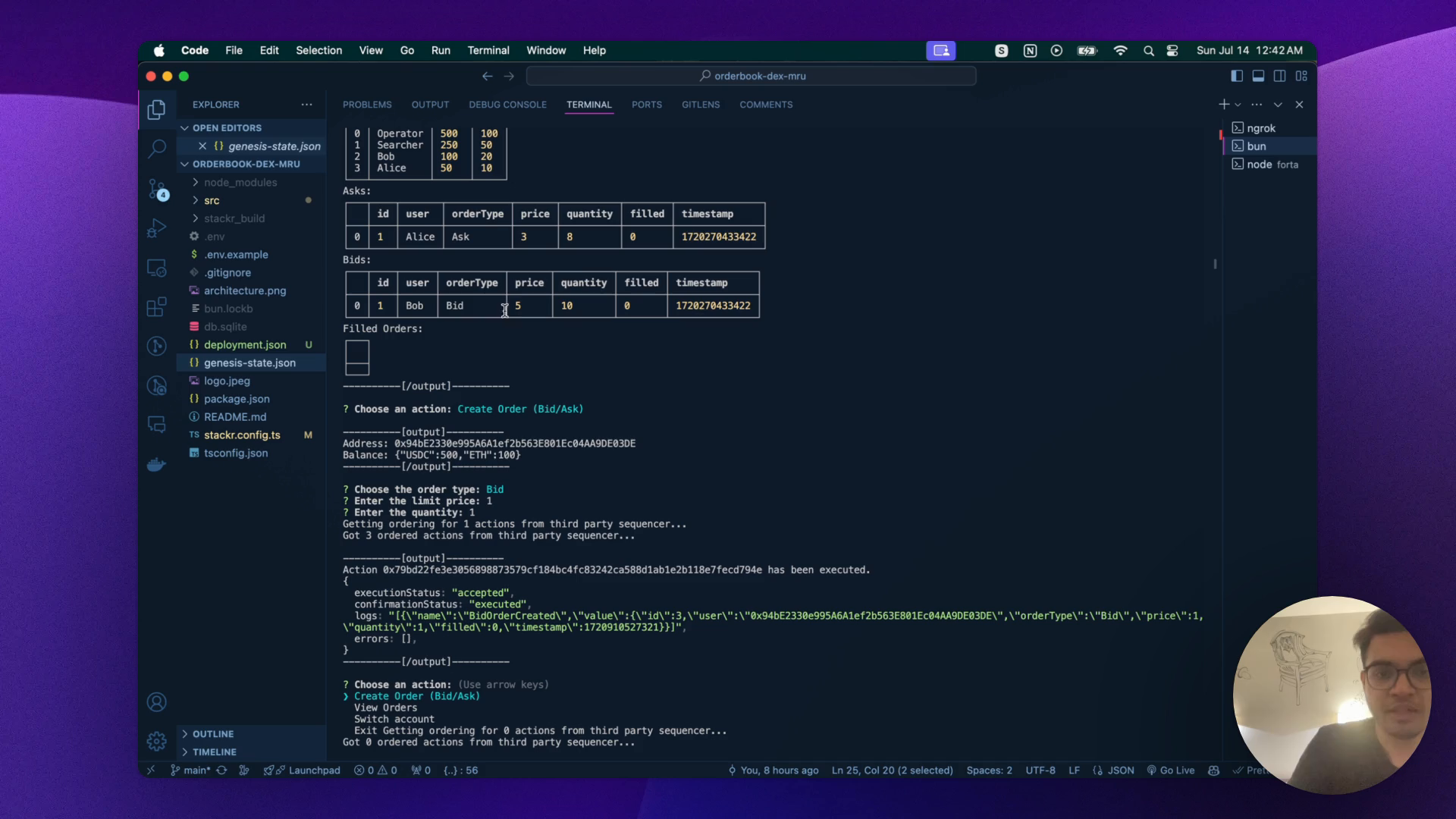Toggle bottom panel visibility
1456x819 pixels.
coord(1258,76)
